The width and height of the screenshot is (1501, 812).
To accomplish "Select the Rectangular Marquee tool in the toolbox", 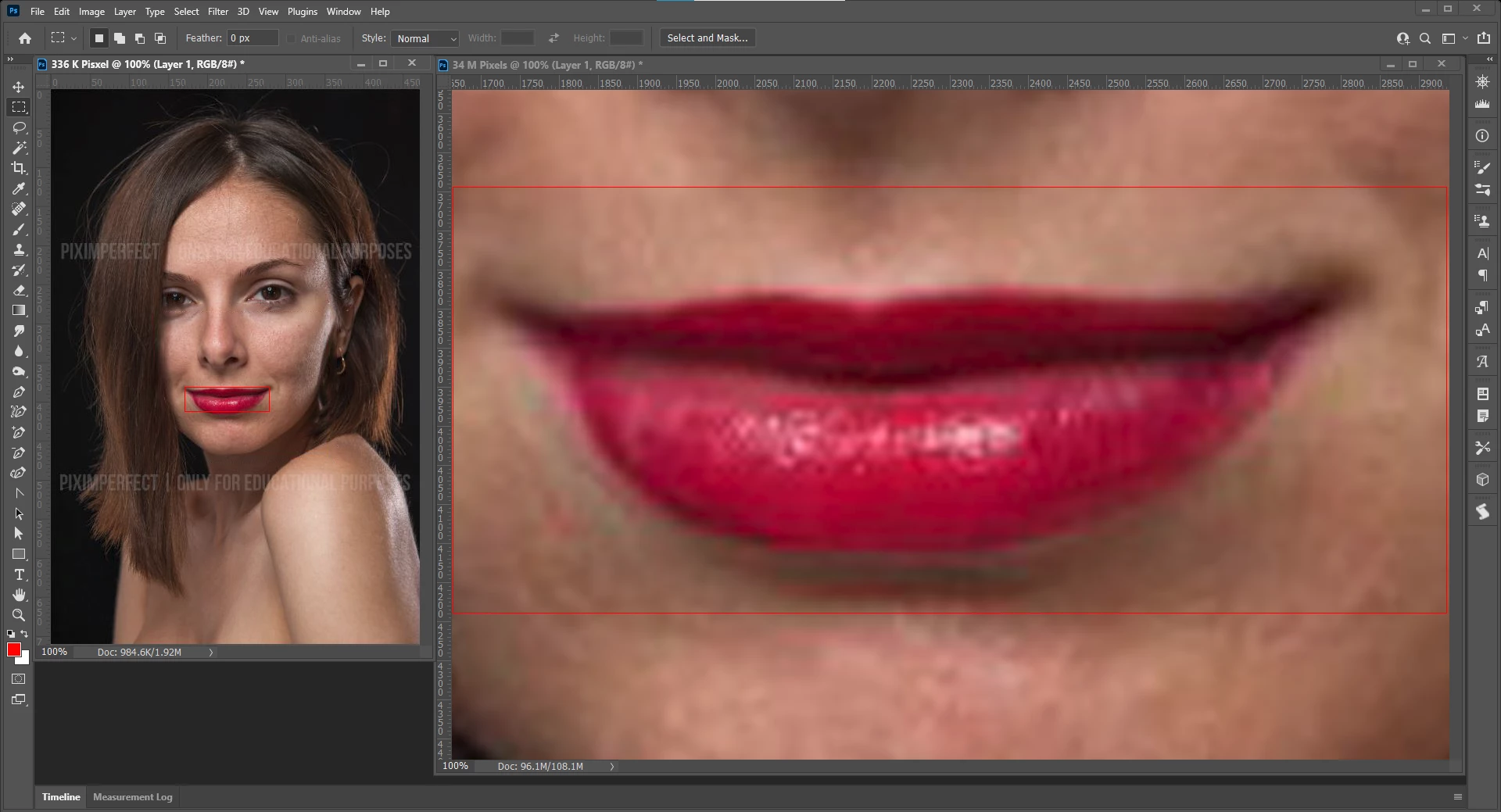I will tap(19, 107).
